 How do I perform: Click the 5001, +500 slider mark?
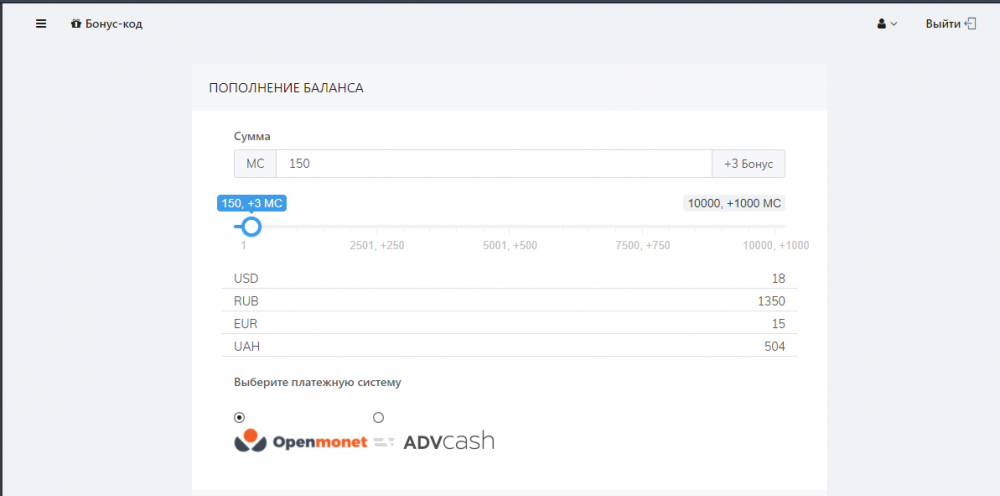509,245
